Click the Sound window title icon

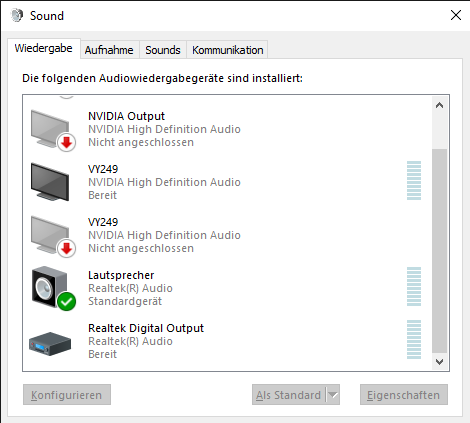[17, 15]
